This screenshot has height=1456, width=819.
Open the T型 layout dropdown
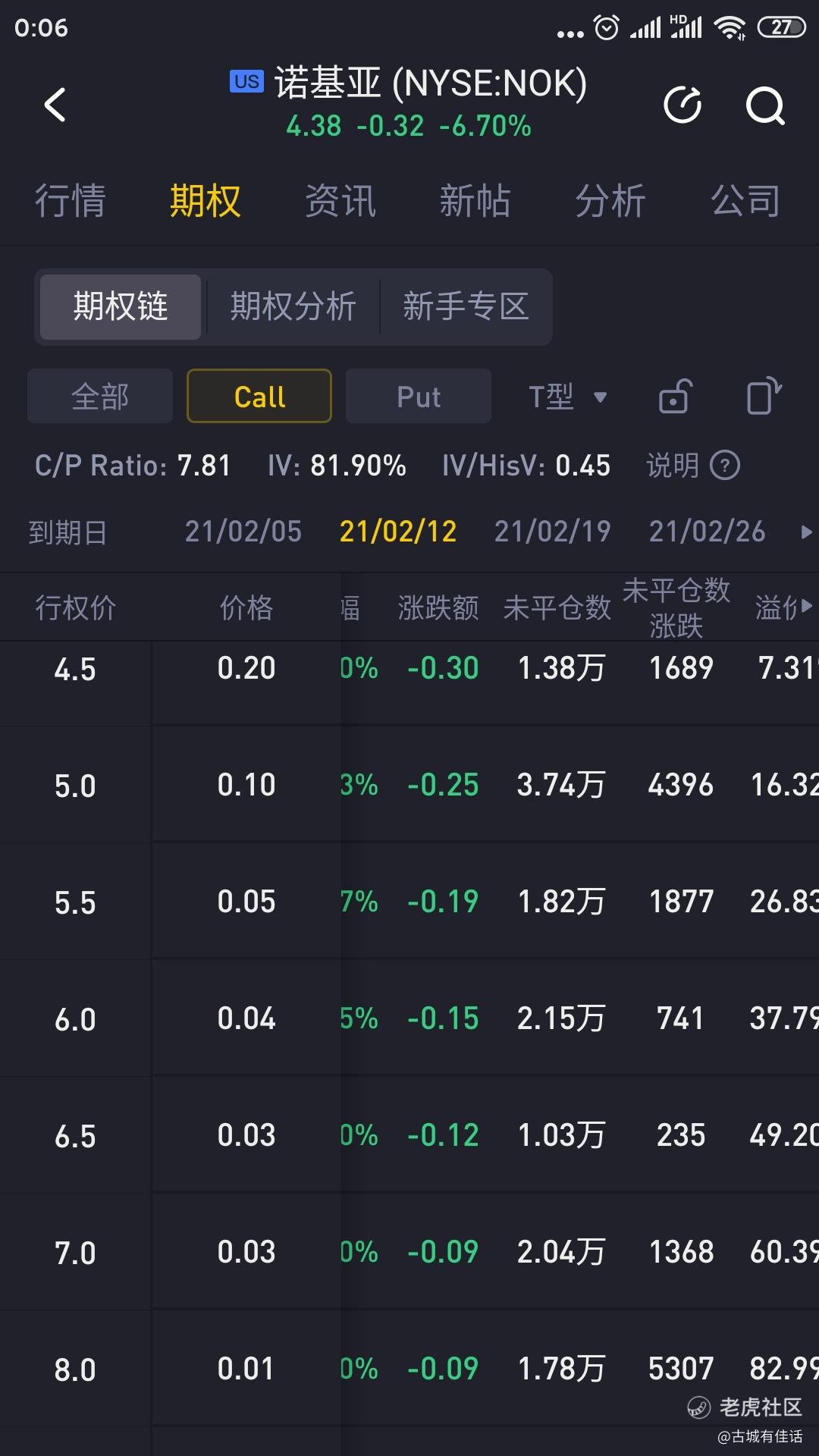[567, 396]
